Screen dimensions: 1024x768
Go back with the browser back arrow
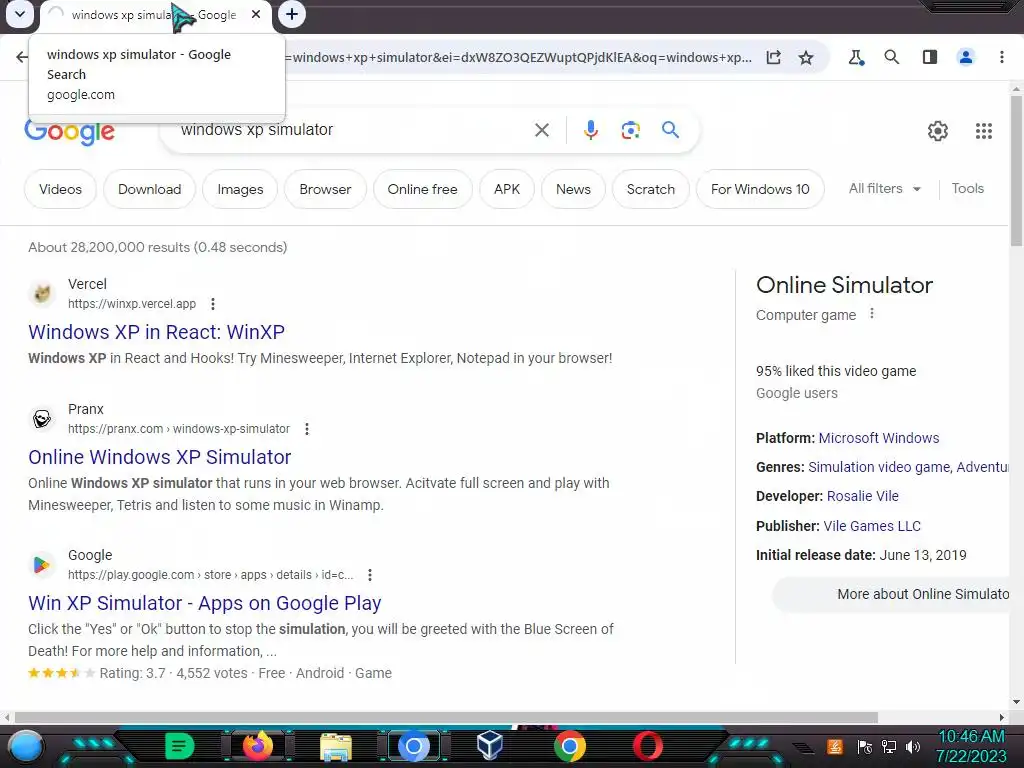coord(22,57)
